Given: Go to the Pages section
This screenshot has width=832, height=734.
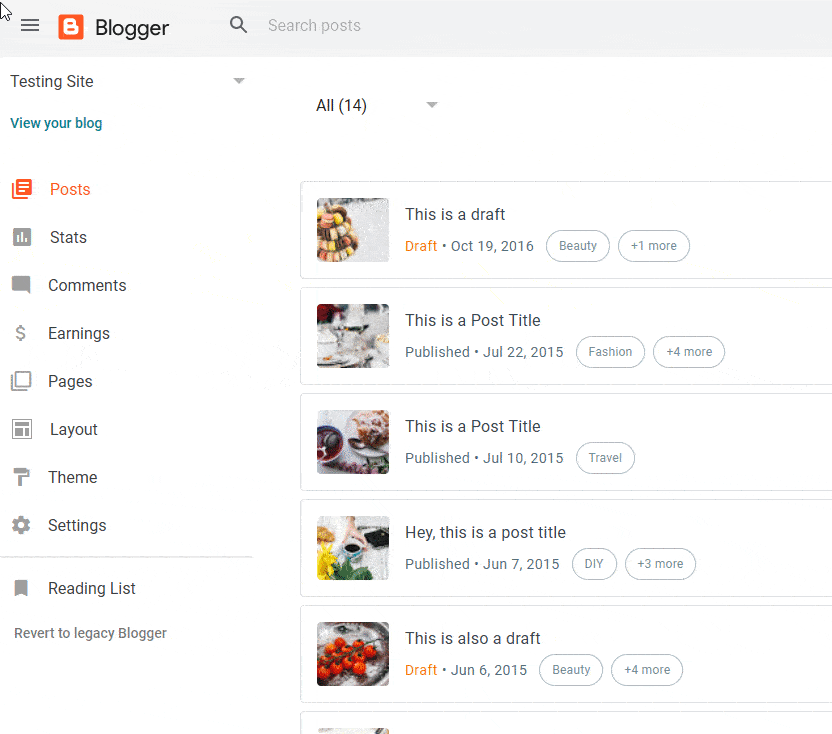Looking at the screenshot, I should point(70,381).
